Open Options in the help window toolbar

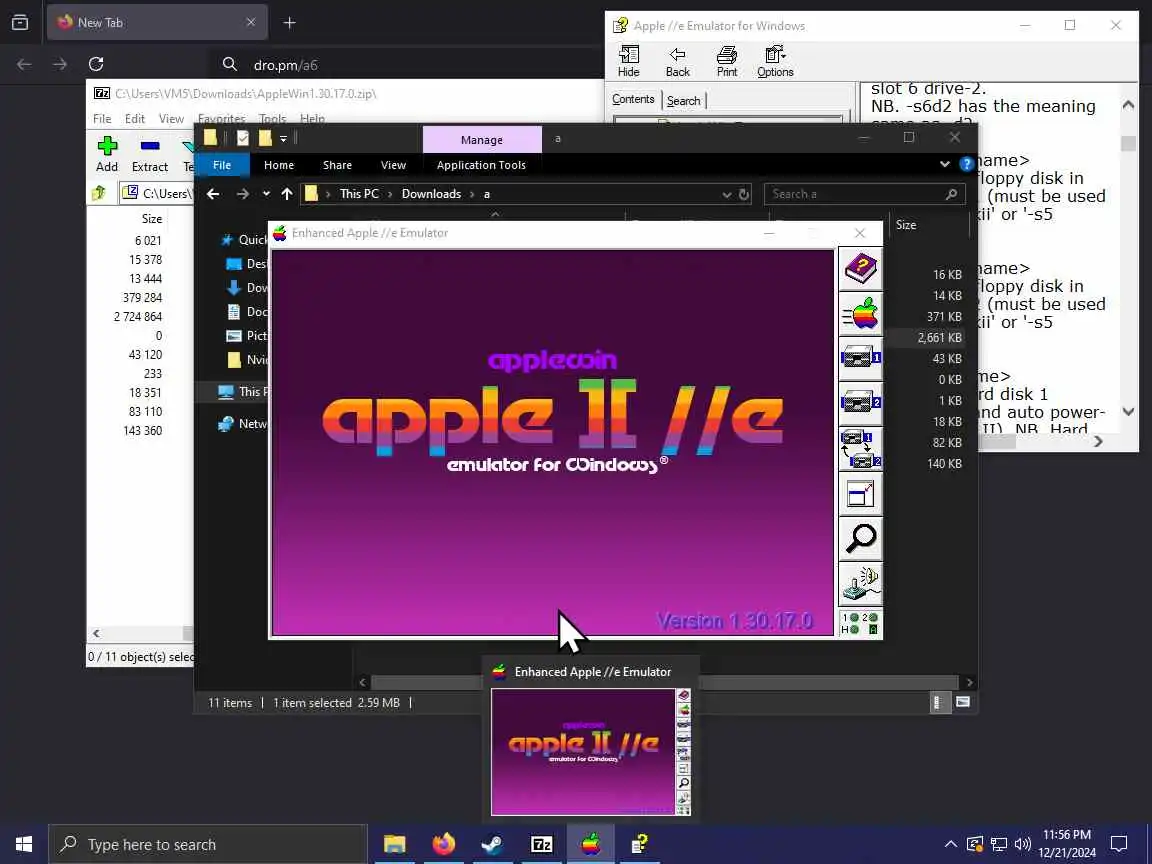pyautogui.click(x=775, y=61)
